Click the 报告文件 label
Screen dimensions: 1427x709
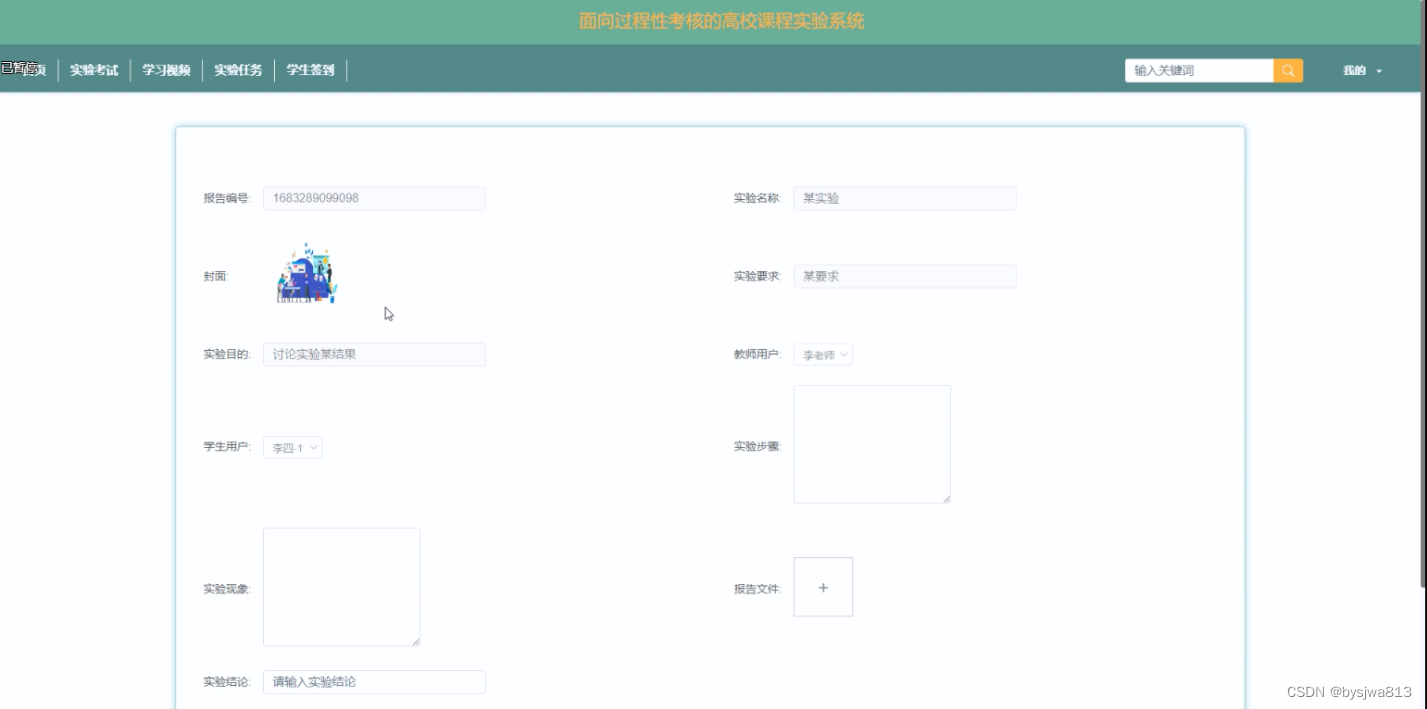point(757,589)
